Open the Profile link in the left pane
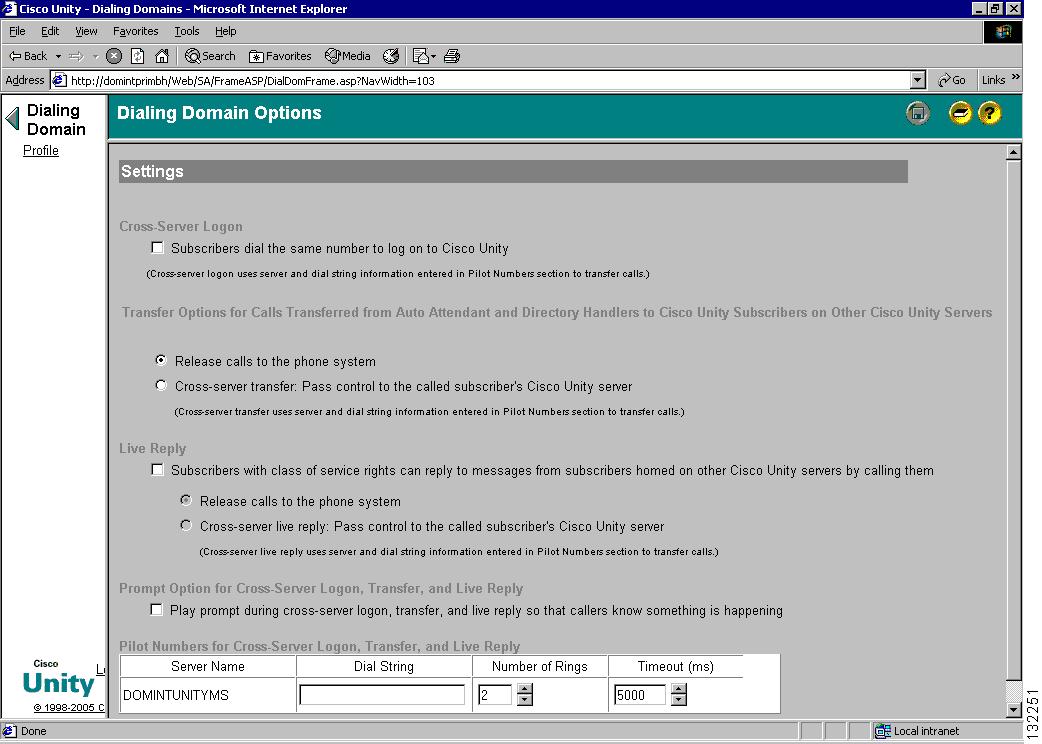Image resolution: width=1042 pixels, height=744 pixels. click(41, 151)
